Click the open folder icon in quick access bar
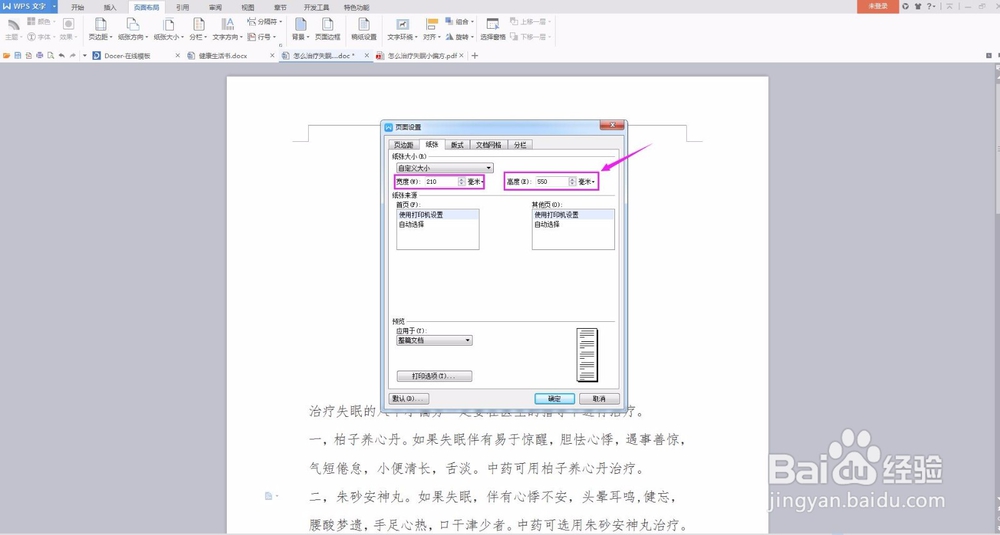This screenshot has height=535, width=1000. (6, 56)
